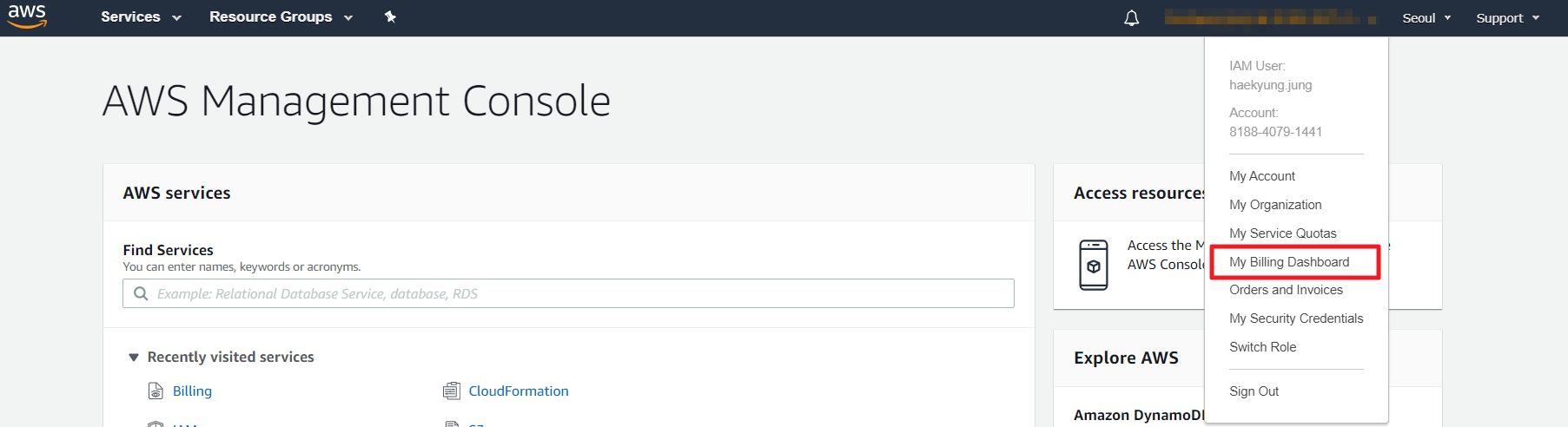Click the mobile app phone icon
This screenshot has height=427, width=1568.
1093,265
